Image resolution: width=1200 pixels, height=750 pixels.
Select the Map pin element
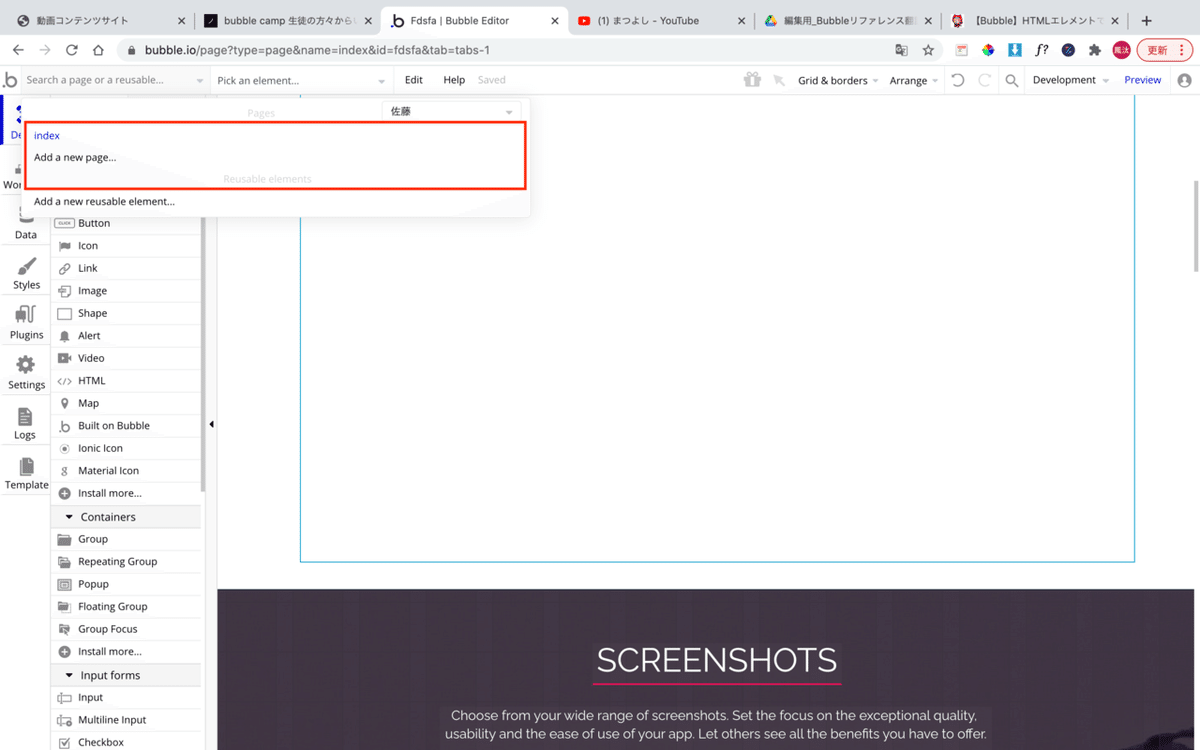(126, 403)
